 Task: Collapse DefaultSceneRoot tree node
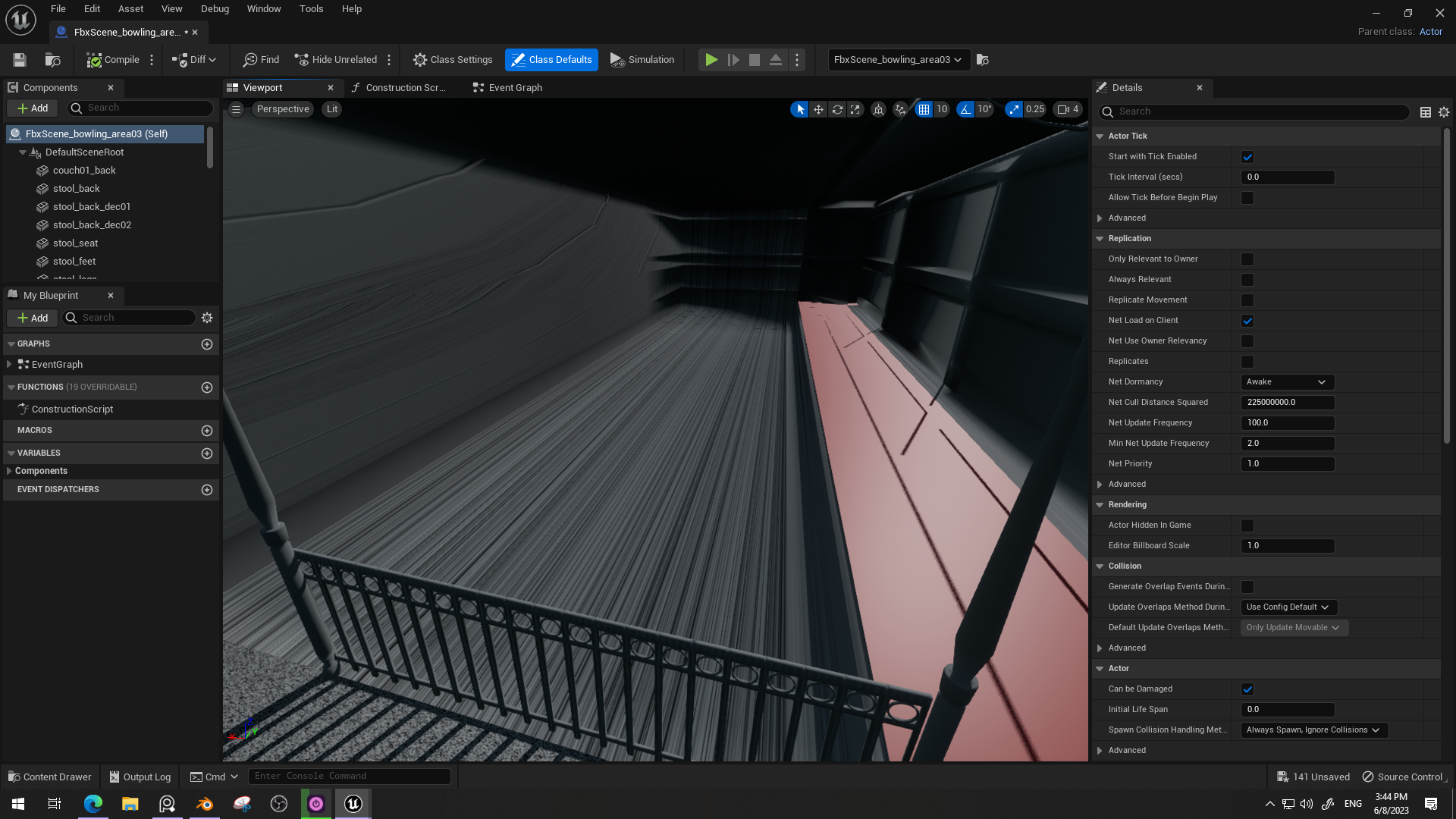pos(23,152)
